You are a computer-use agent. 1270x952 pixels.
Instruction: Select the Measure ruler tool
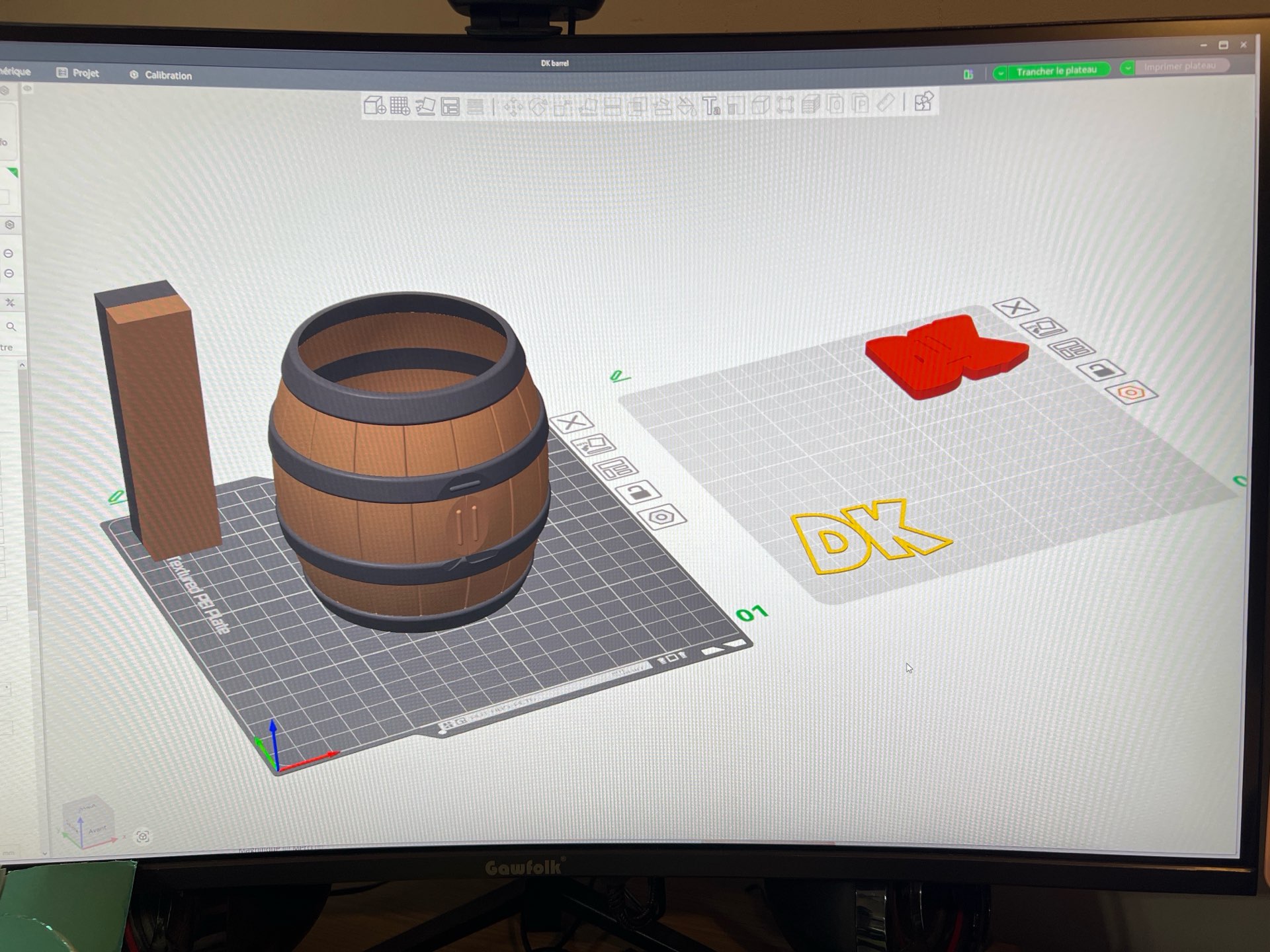(x=885, y=103)
